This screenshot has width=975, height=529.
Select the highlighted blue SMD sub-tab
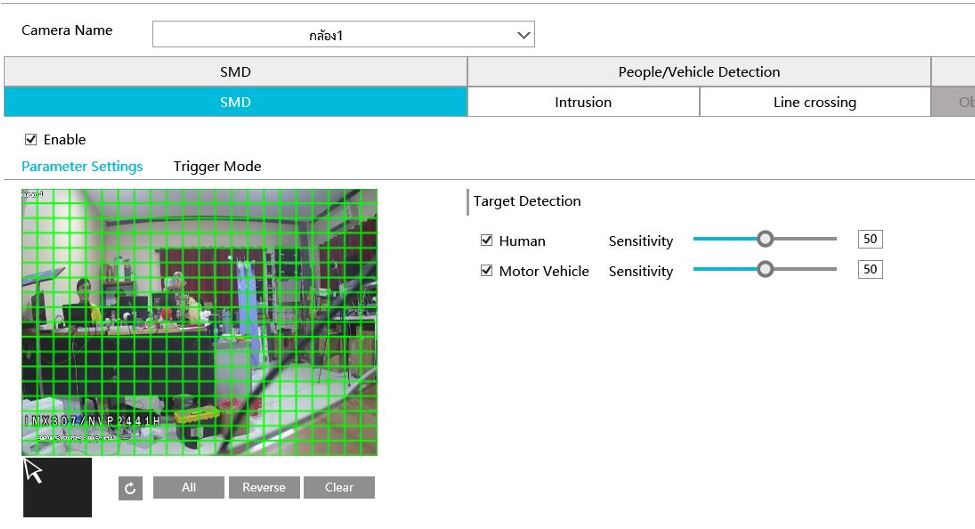coord(235,102)
